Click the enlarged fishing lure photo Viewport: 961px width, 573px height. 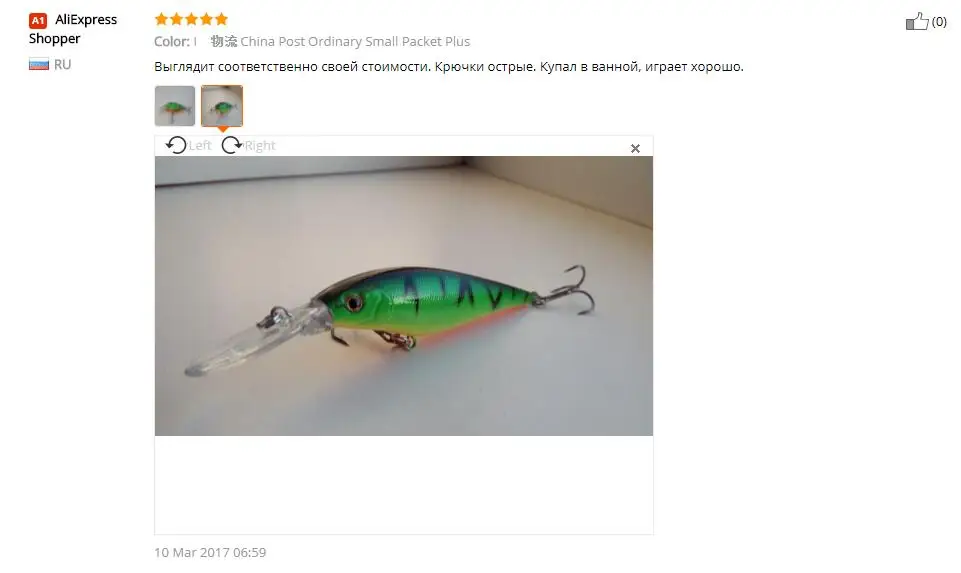click(404, 296)
